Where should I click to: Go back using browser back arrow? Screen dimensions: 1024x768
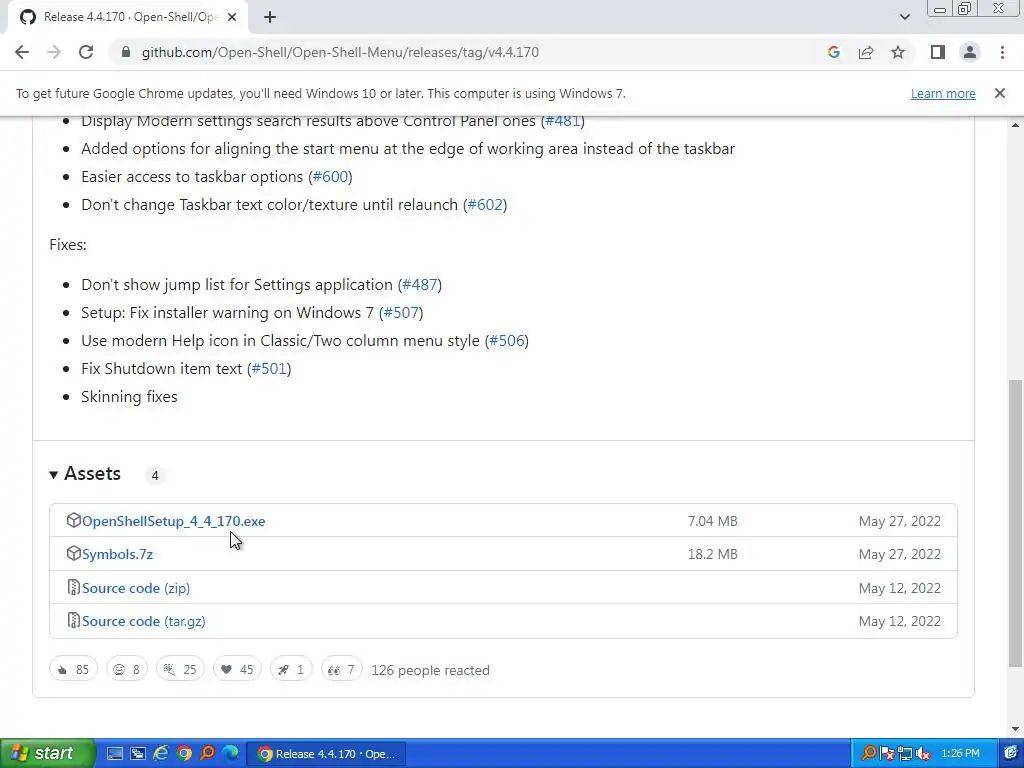(x=22, y=52)
